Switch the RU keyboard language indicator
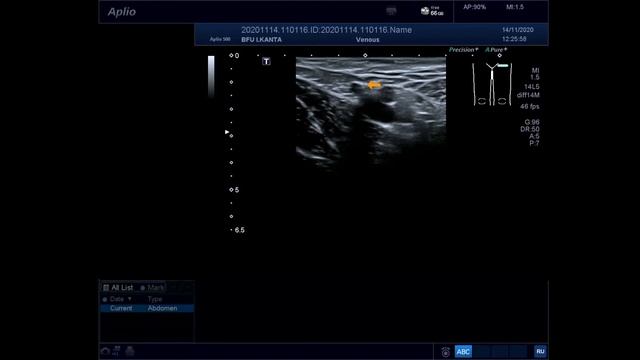Image resolution: width=640 pixels, height=360 pixels. [x=540, y=351]
